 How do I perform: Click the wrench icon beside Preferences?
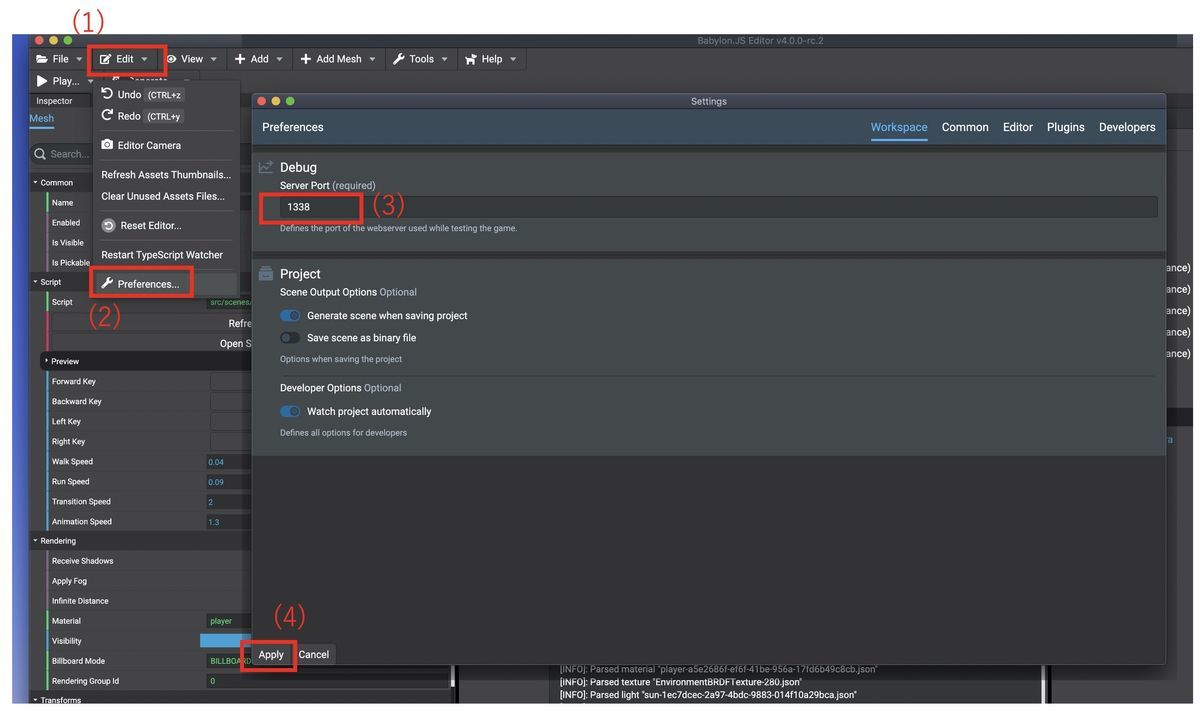(x=107, y=284)
